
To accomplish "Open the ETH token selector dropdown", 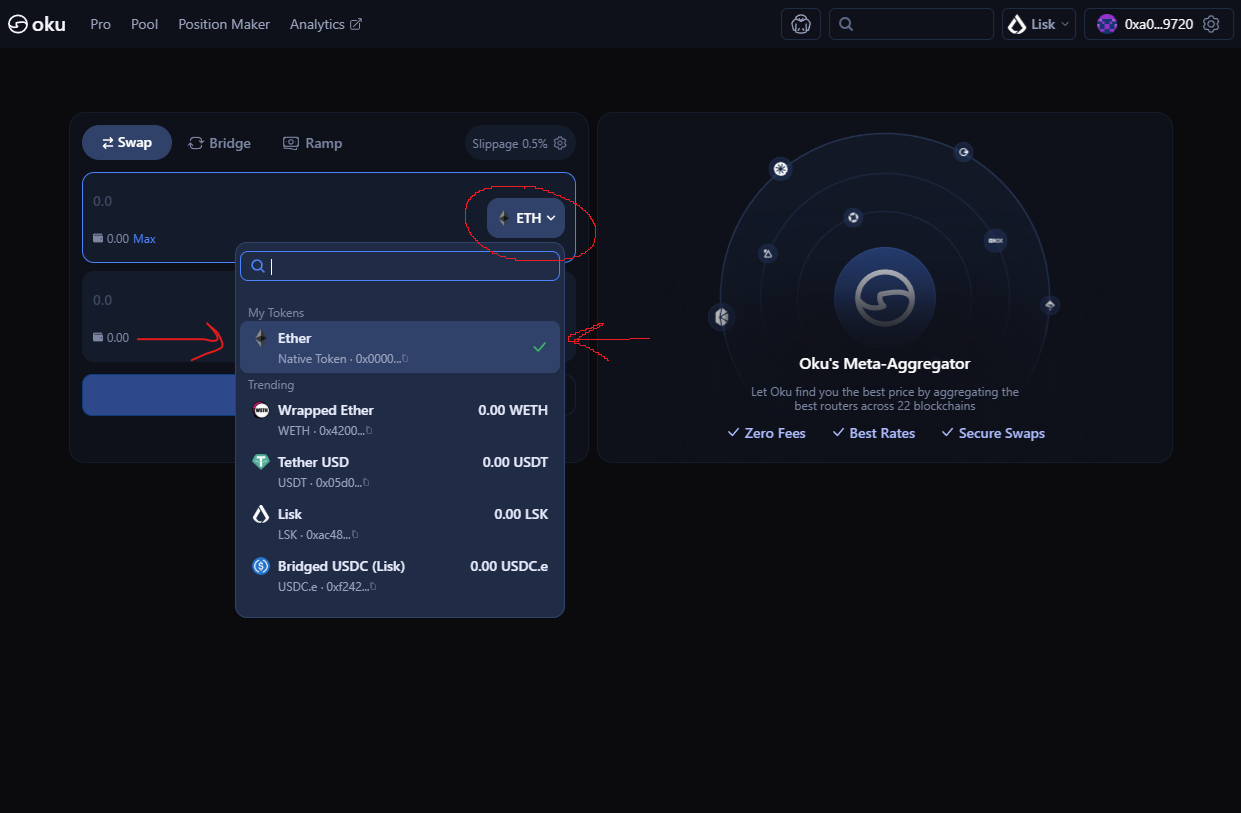I will click(526, 218).
